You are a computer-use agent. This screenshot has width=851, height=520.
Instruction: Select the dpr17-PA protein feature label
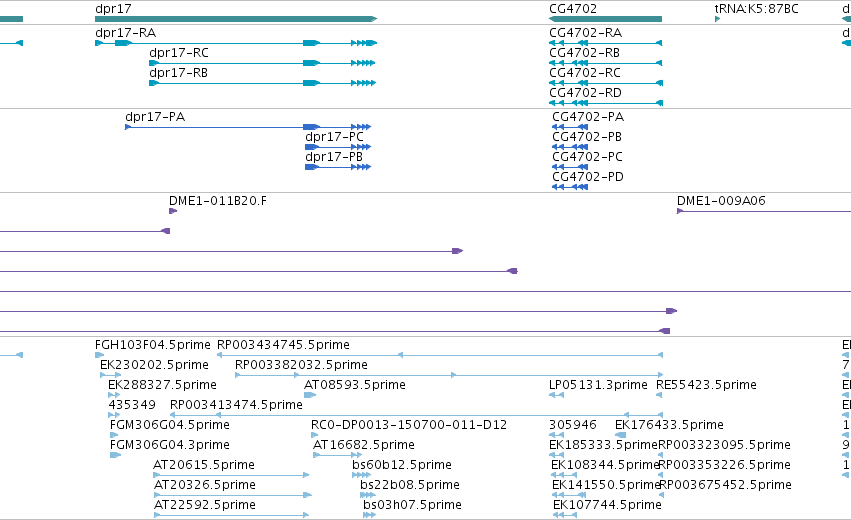tap(155, 117)
